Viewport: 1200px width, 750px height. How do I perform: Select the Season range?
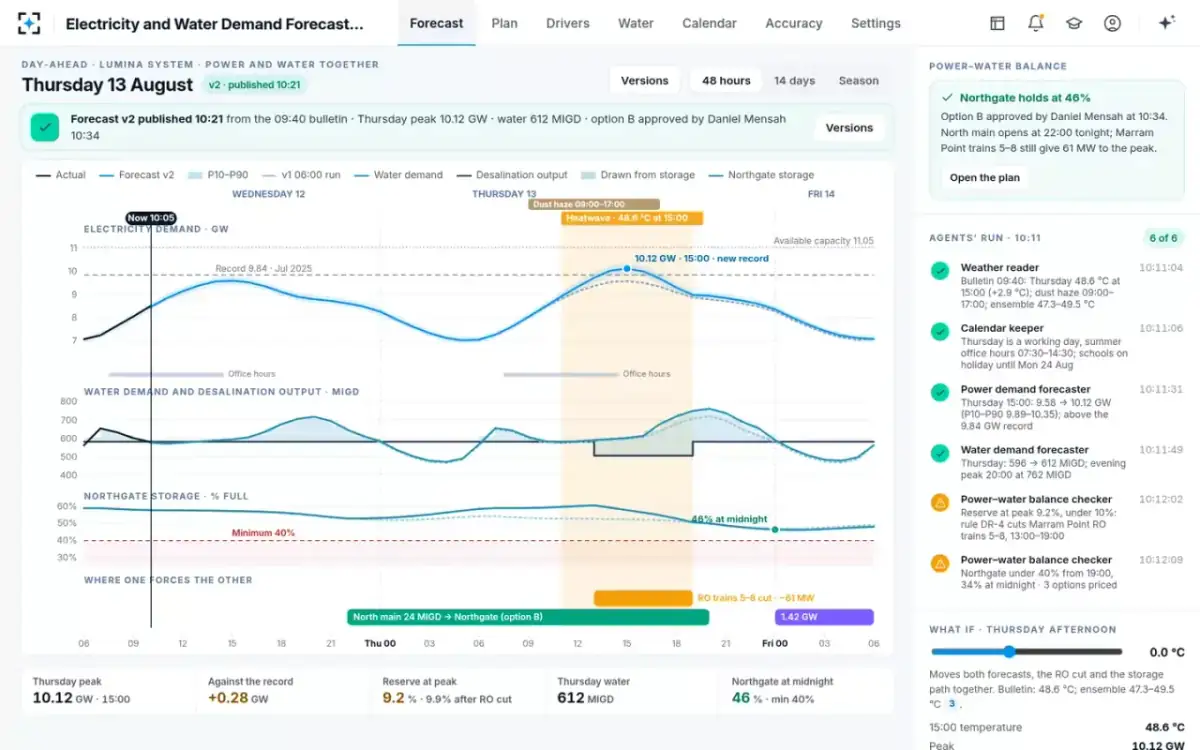(x=859, y=81)
